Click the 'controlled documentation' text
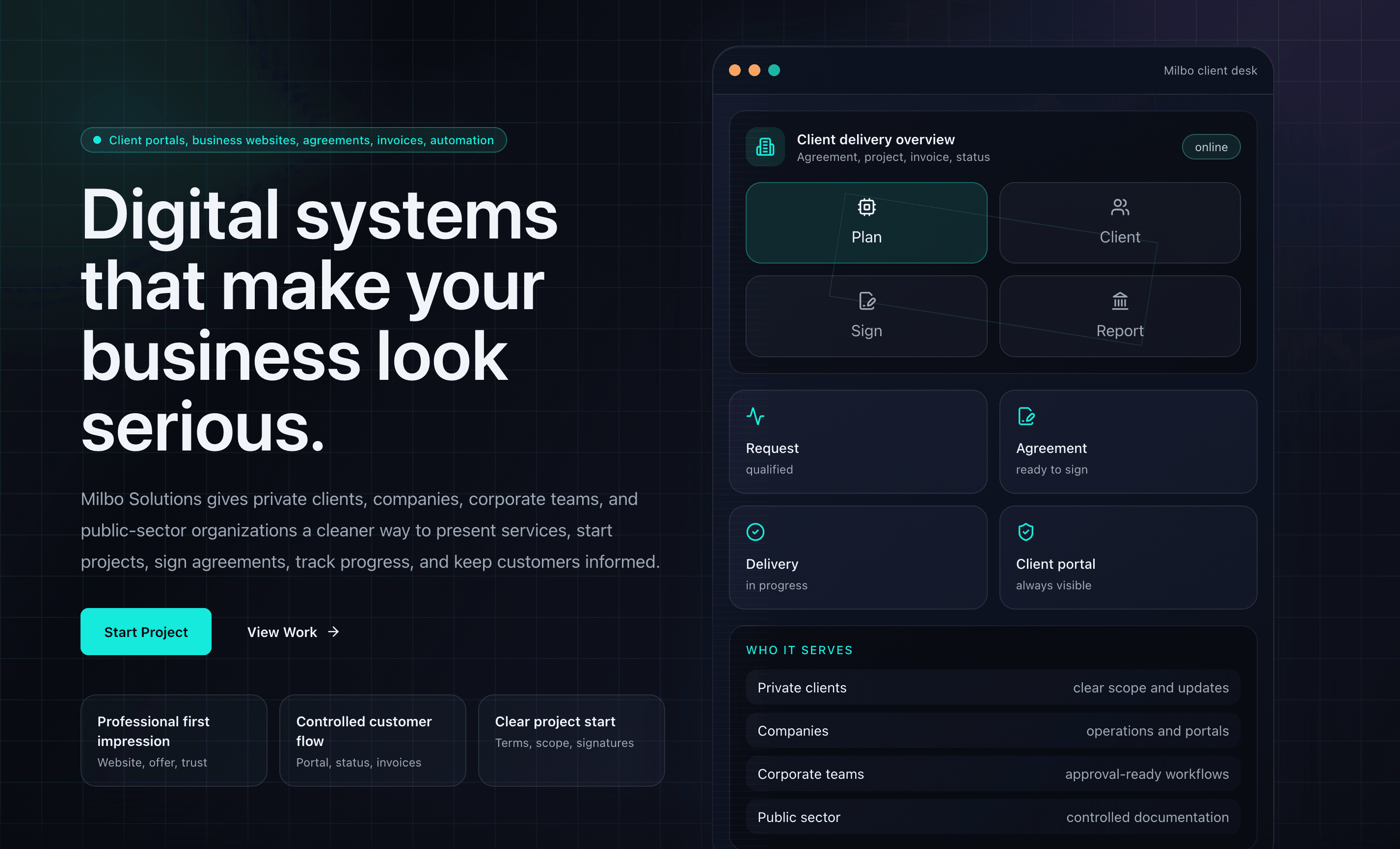1400x849 pixels. 1147,817
